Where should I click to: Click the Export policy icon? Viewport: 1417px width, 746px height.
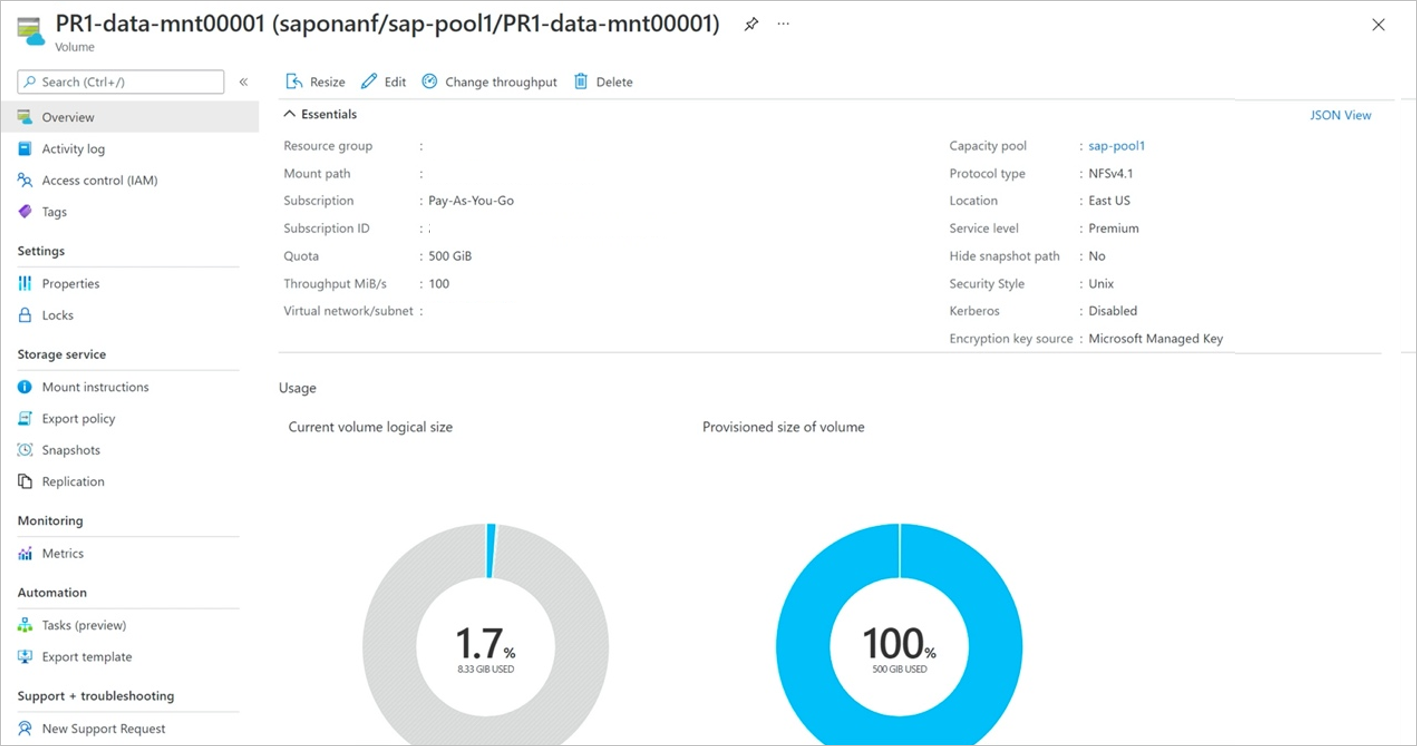tap(25, 419)
